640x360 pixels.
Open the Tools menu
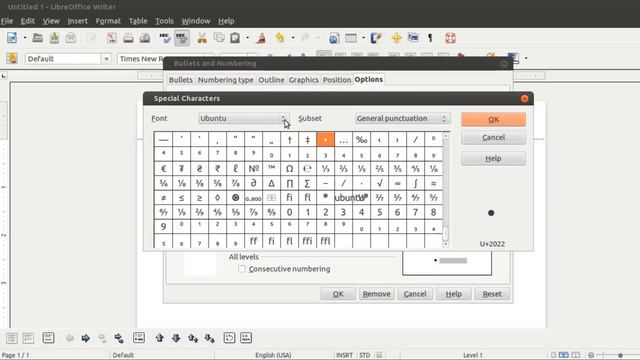tap(164, 21)
